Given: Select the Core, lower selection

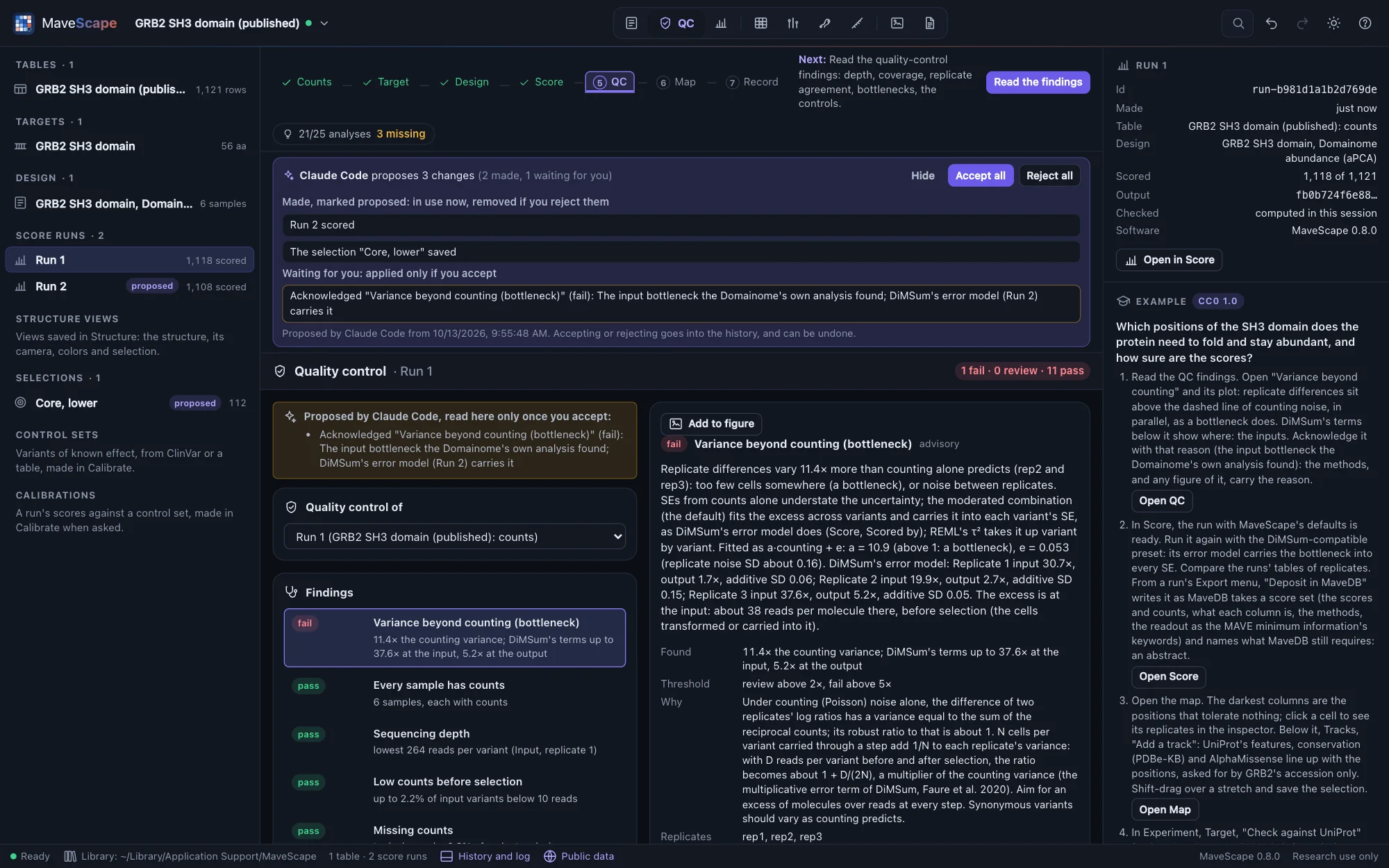Looking at the screenshot, I should (130, 403).
